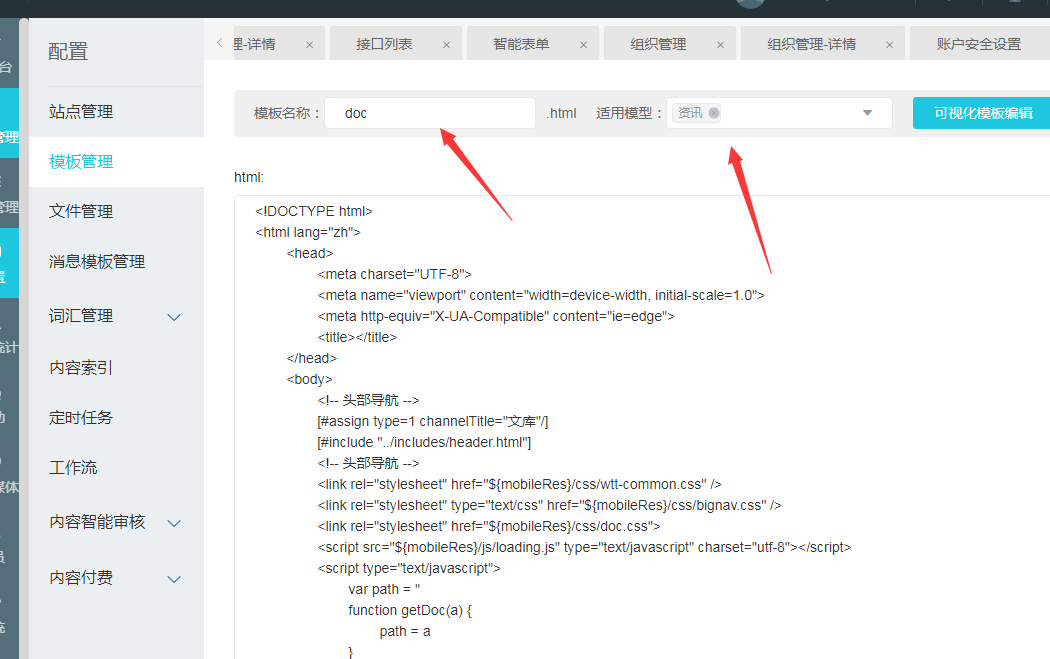Select 模板管理 menu item
Screen dimensions: 1050x659
coord(81,161)
